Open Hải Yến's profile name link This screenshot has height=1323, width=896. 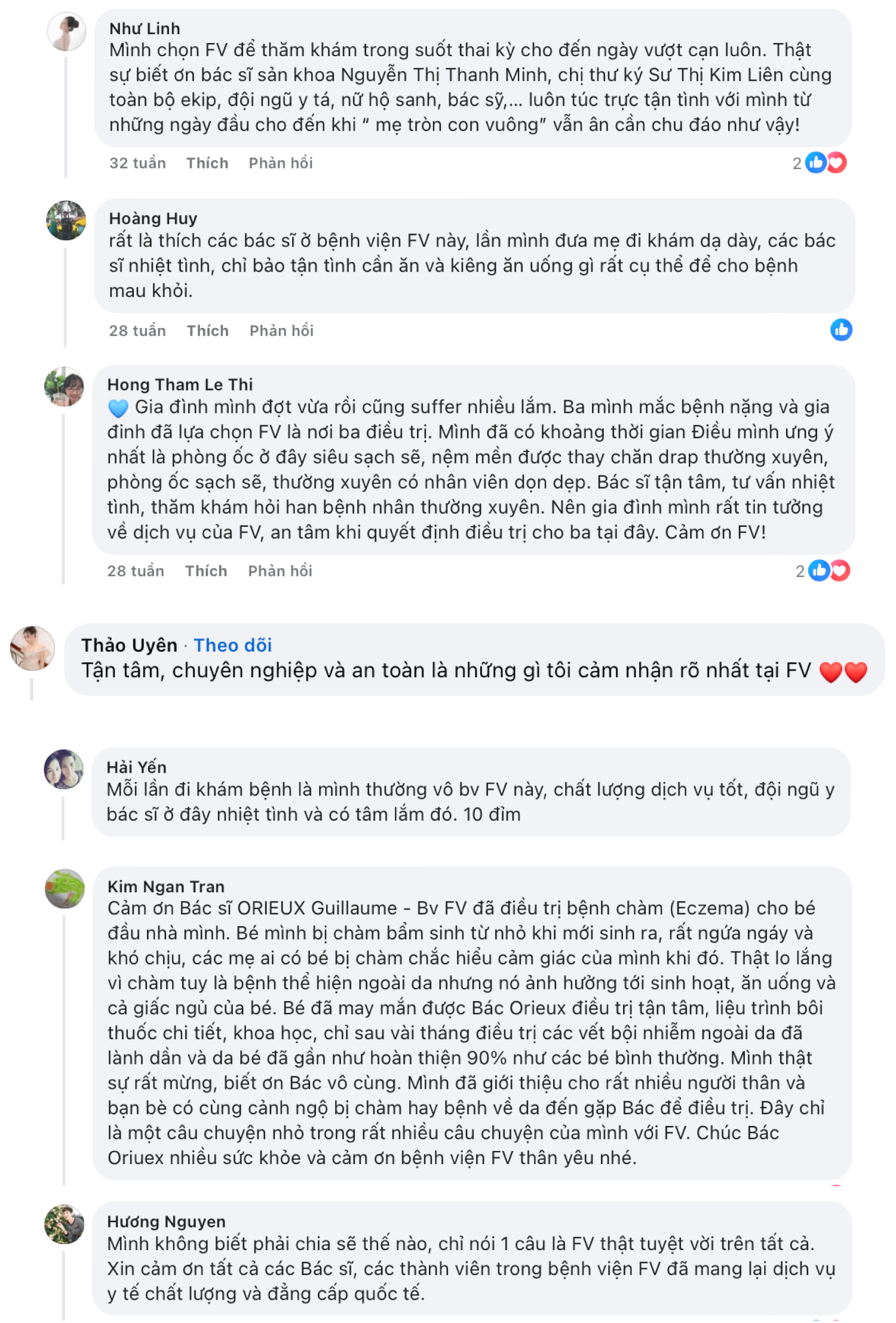137,767
